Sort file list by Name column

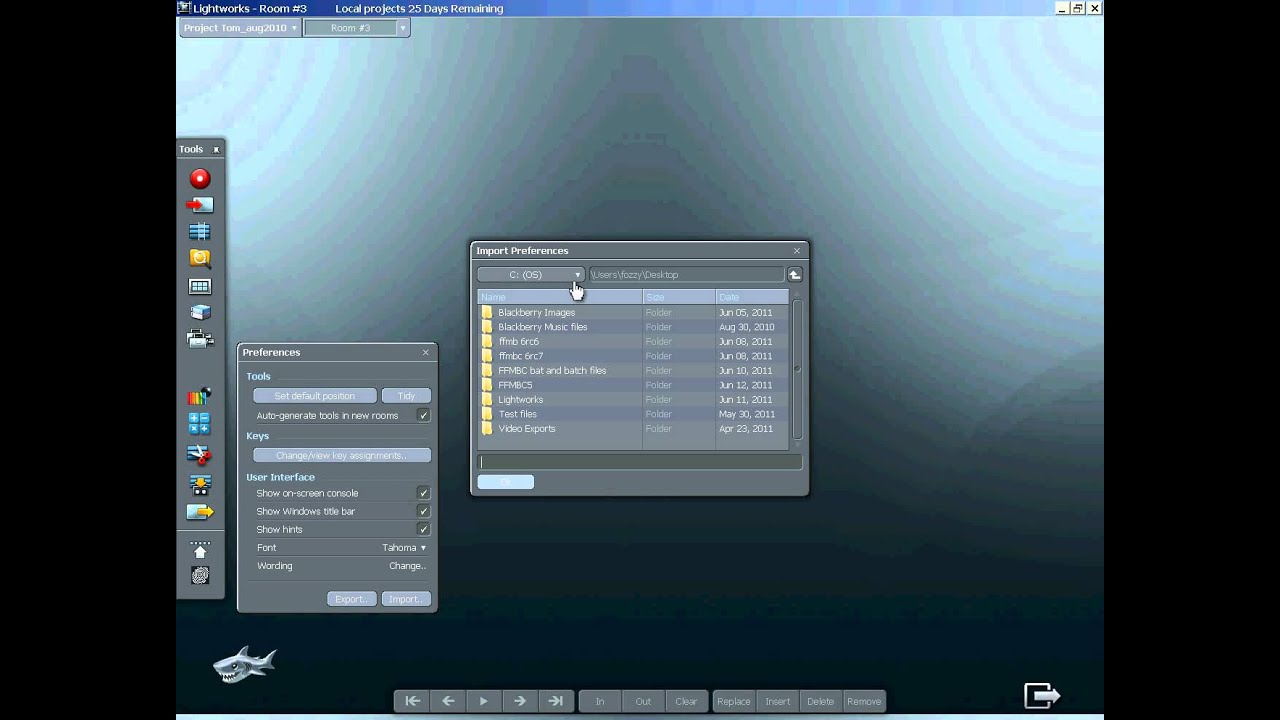(x=560, y=297)
